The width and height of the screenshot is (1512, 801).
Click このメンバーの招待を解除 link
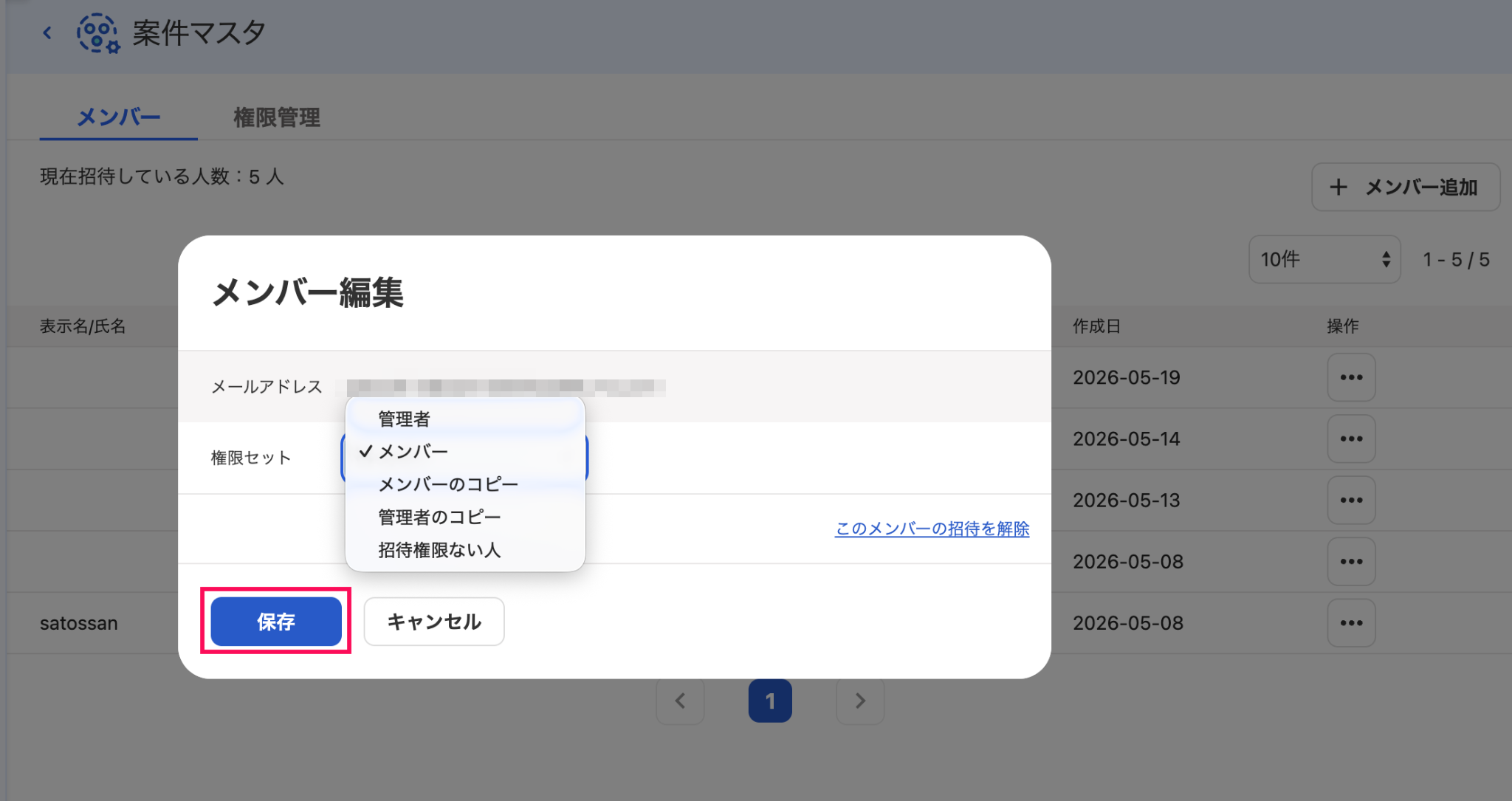pyautogui.click(x=932, y=529)
